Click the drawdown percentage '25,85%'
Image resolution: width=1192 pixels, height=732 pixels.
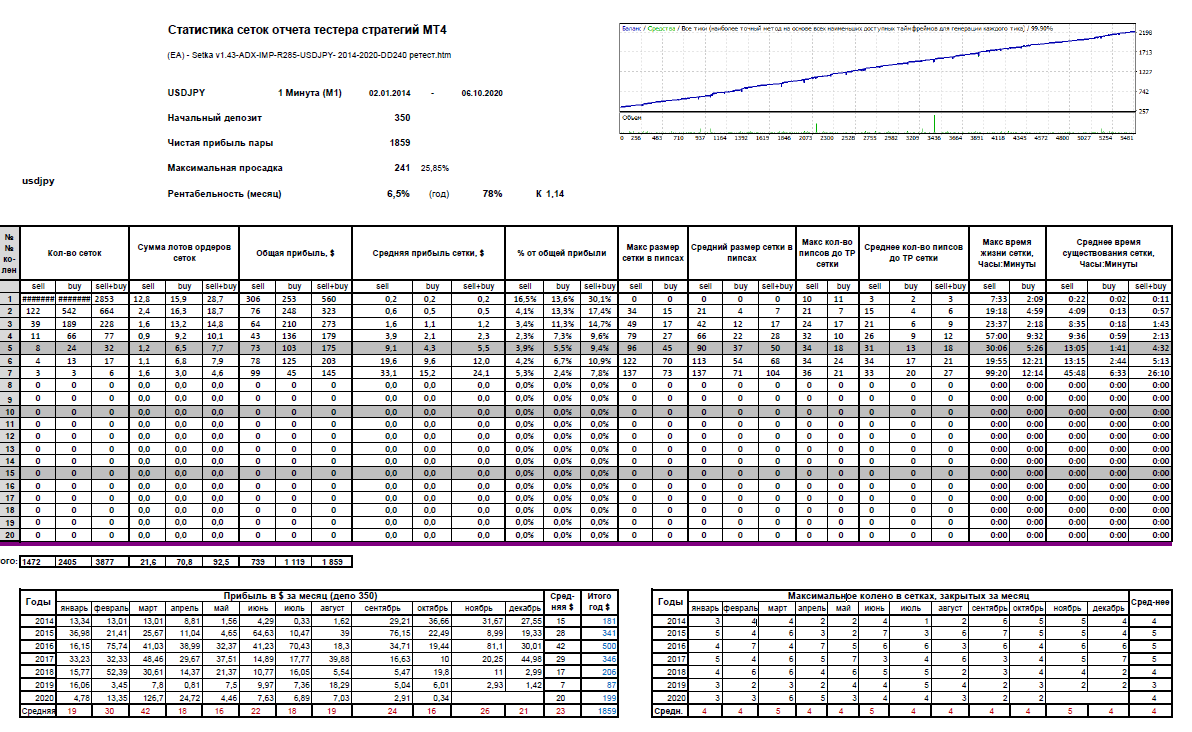(x=435, y=169)
